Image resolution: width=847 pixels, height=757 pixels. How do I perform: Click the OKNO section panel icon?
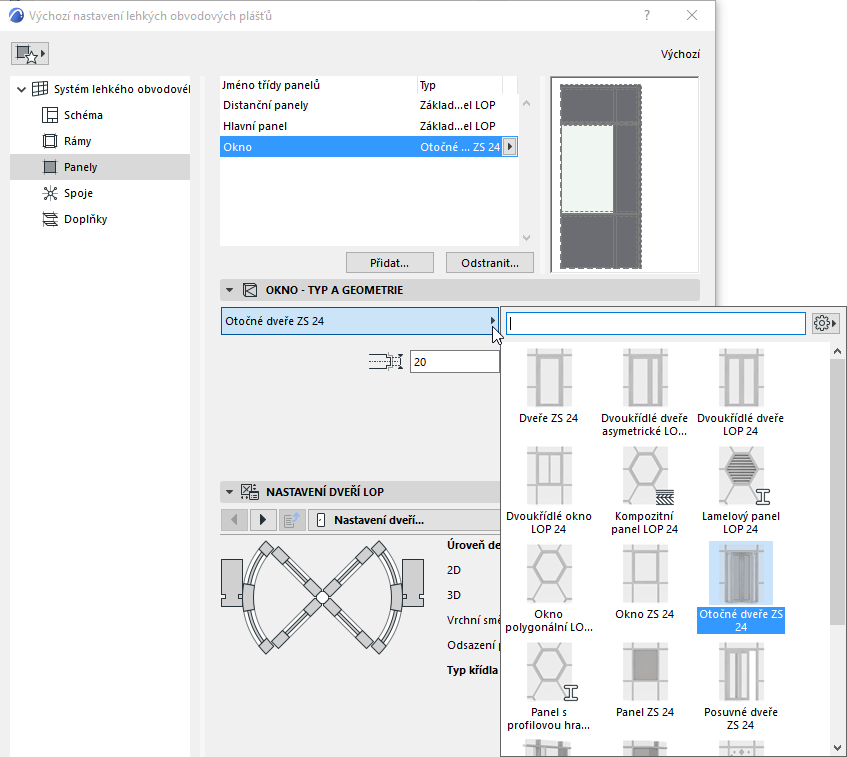pyautogui.click(x=250, y=290)
